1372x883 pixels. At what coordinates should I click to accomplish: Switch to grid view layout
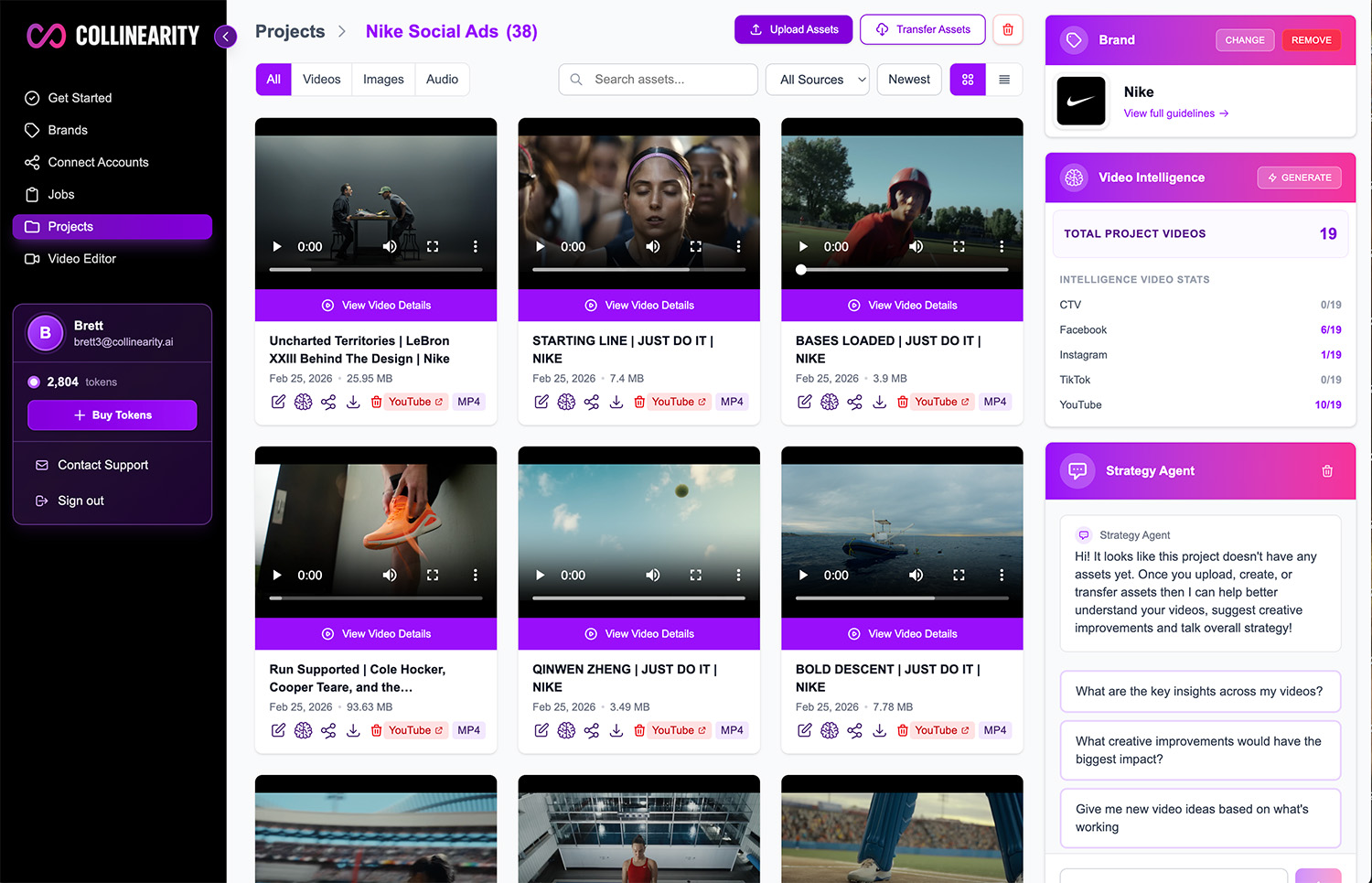click(x=968, y=80)
